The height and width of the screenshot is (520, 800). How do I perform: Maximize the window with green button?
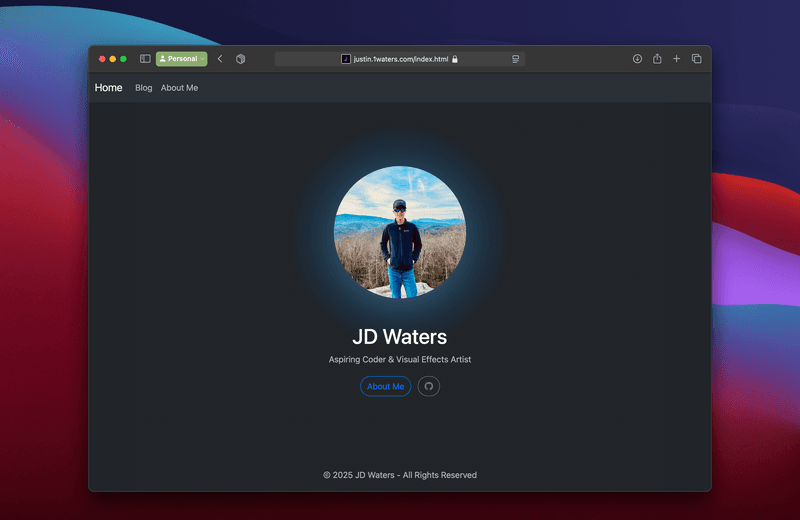point(123,59)
